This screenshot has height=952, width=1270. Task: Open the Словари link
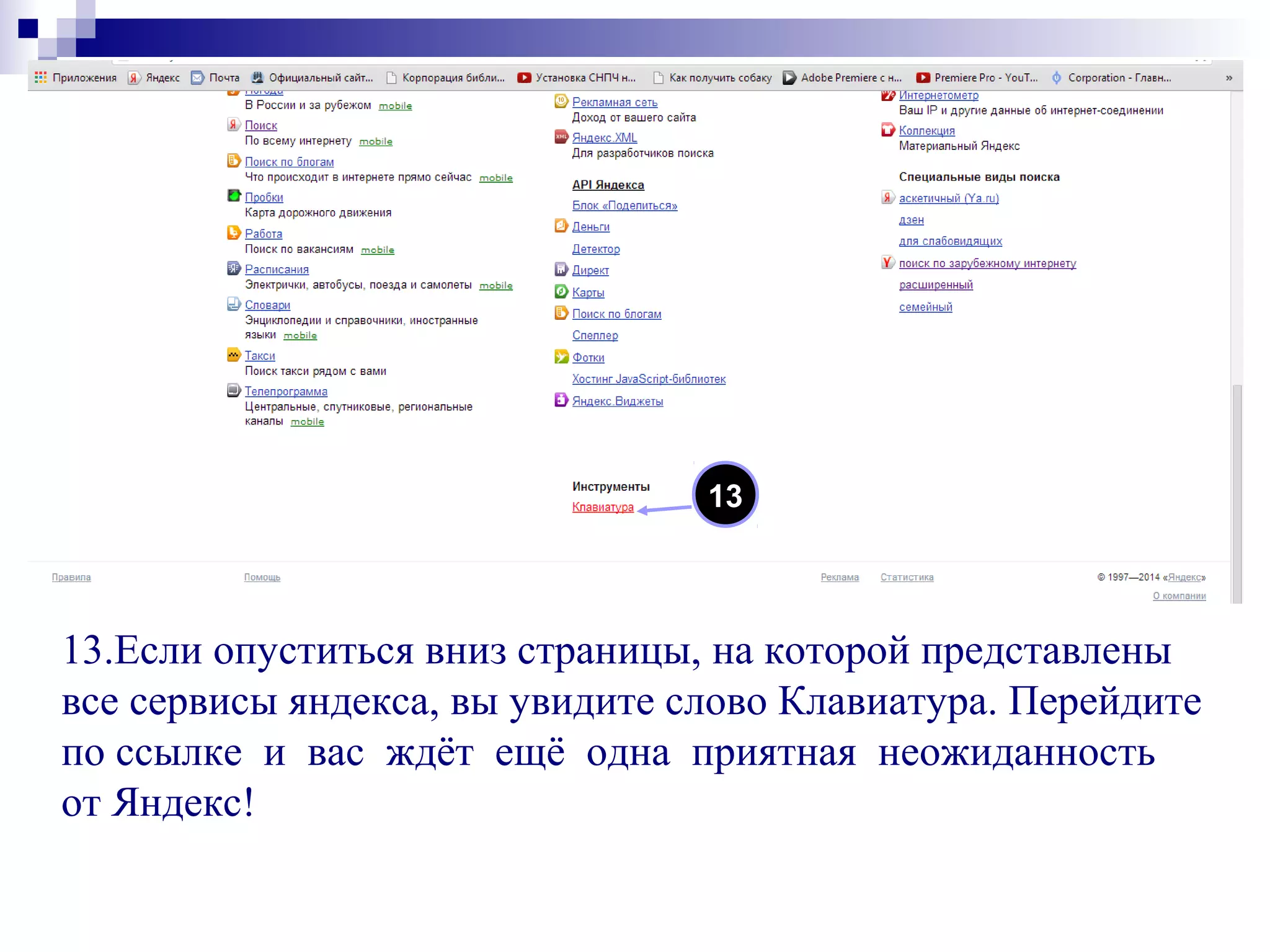point(267,305)
